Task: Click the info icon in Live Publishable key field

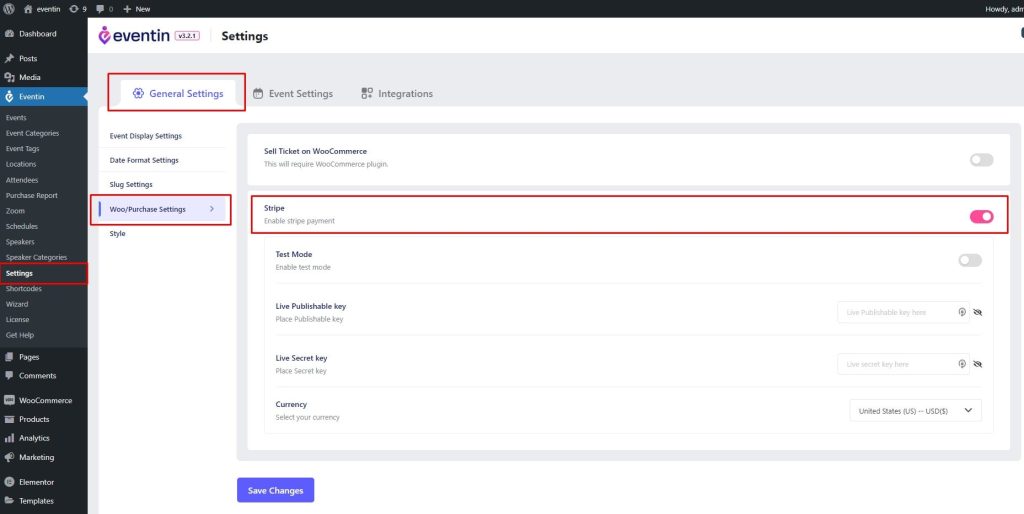Action: tap(962, 312)
